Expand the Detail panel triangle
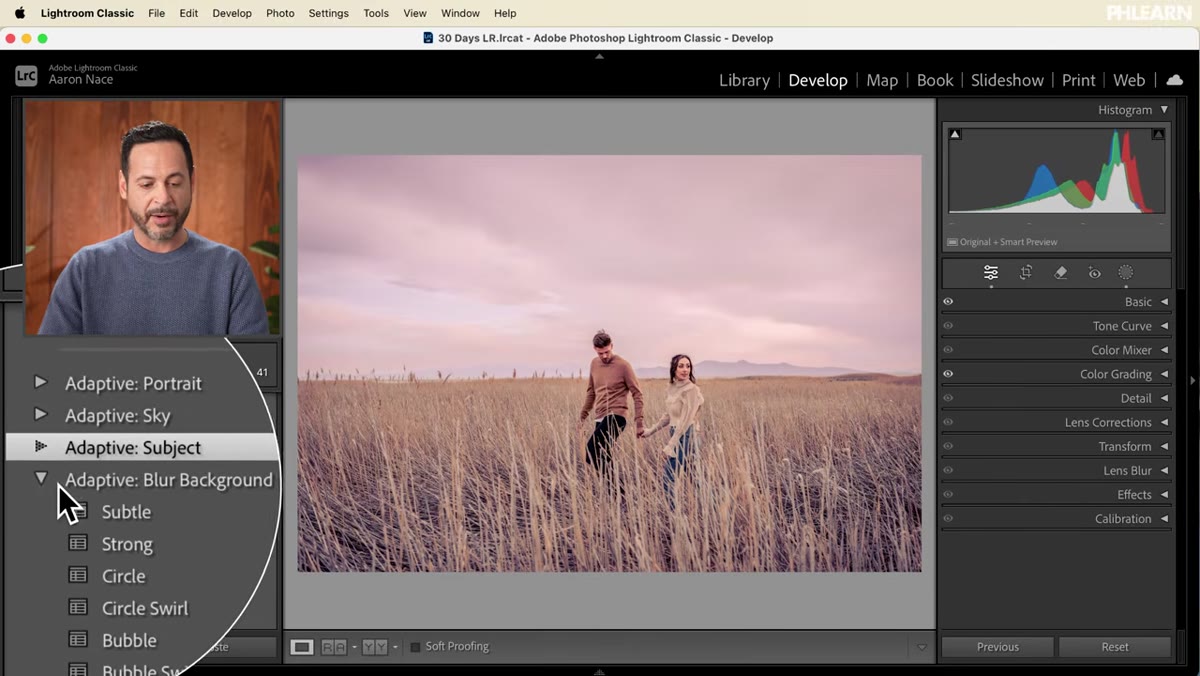The height and width of the screenshot is (676, 1200). 1164,398
